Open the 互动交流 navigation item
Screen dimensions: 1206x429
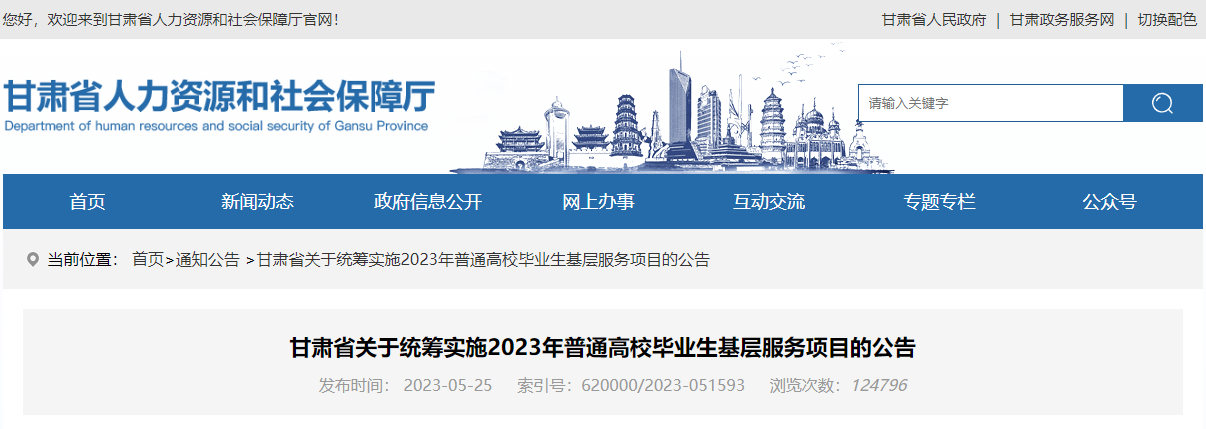[768, 202]
